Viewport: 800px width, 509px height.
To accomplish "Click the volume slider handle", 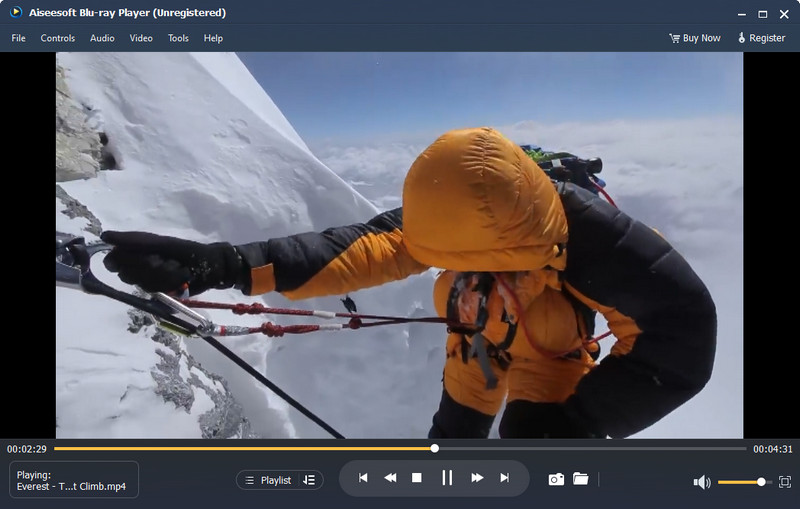I will pos(761,482).
